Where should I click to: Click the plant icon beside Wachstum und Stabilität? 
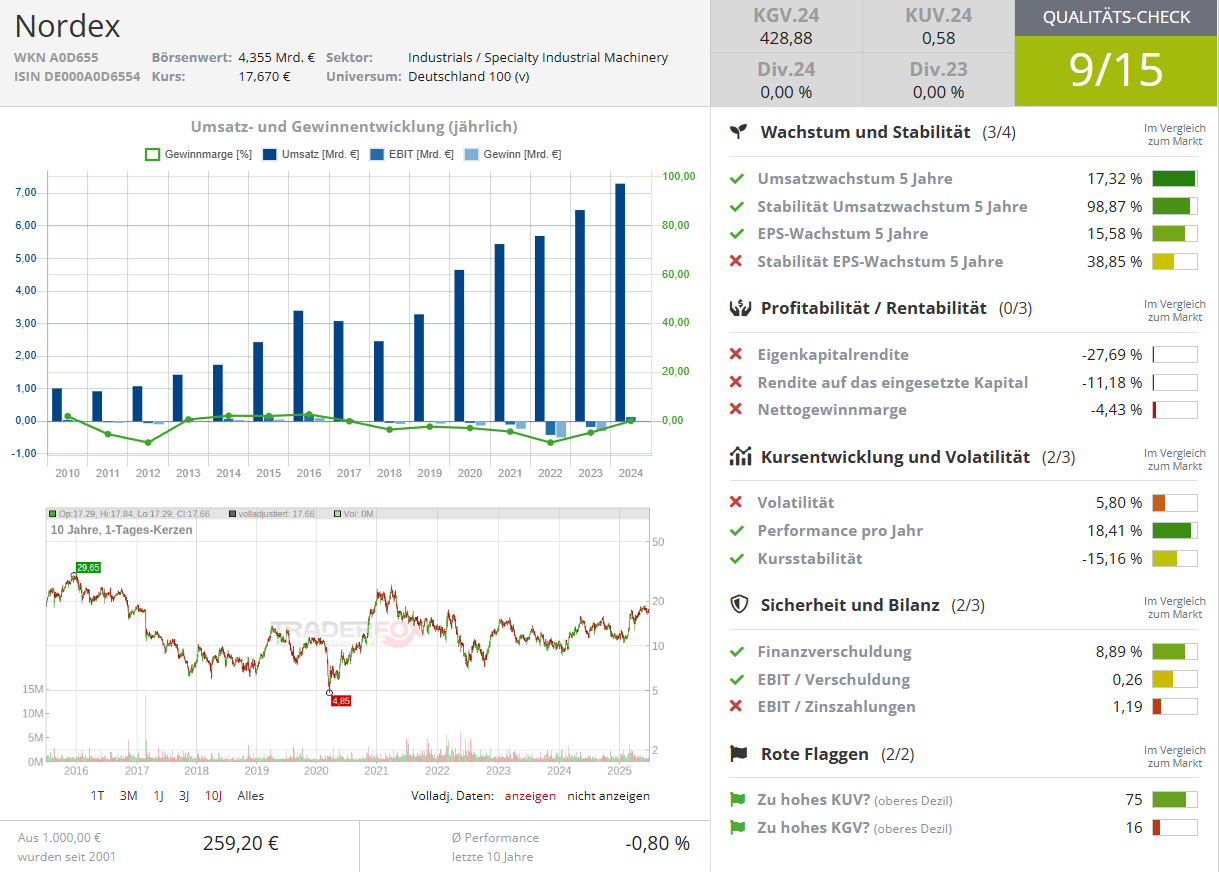point(738,132)
